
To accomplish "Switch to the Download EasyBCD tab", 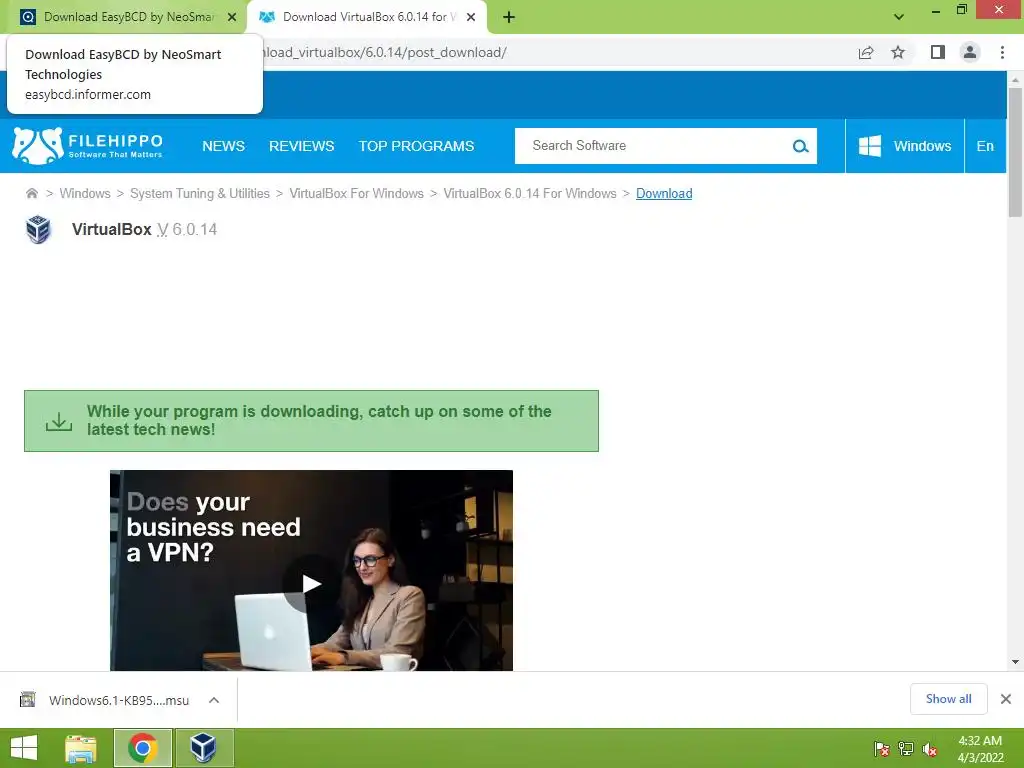I will 124,17.
